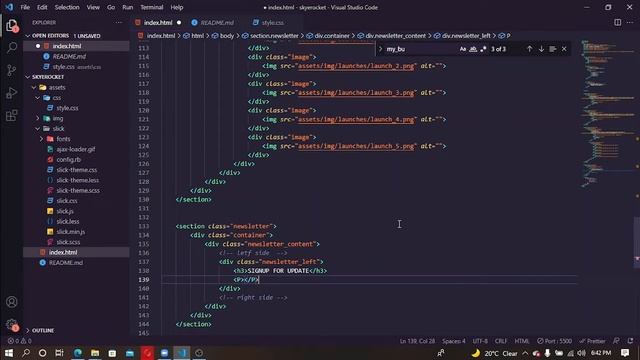The width and height of the screenshot is (640, 360).
Task: Open Run and Debug view
Action: 11,93
